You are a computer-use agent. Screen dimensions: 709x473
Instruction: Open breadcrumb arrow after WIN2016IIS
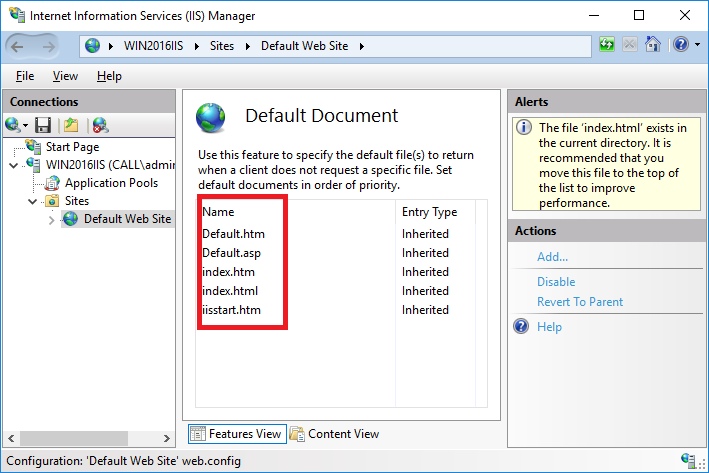tap(197, 47)
